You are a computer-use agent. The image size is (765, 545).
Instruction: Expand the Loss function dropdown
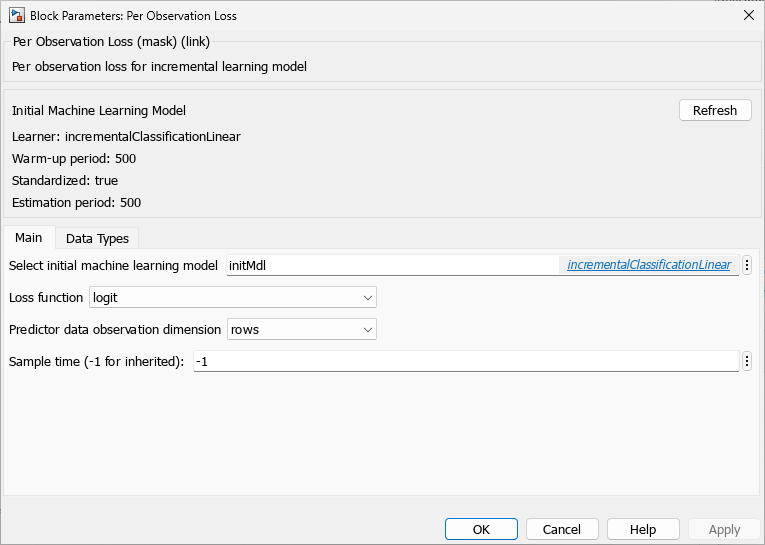point(233,297)
